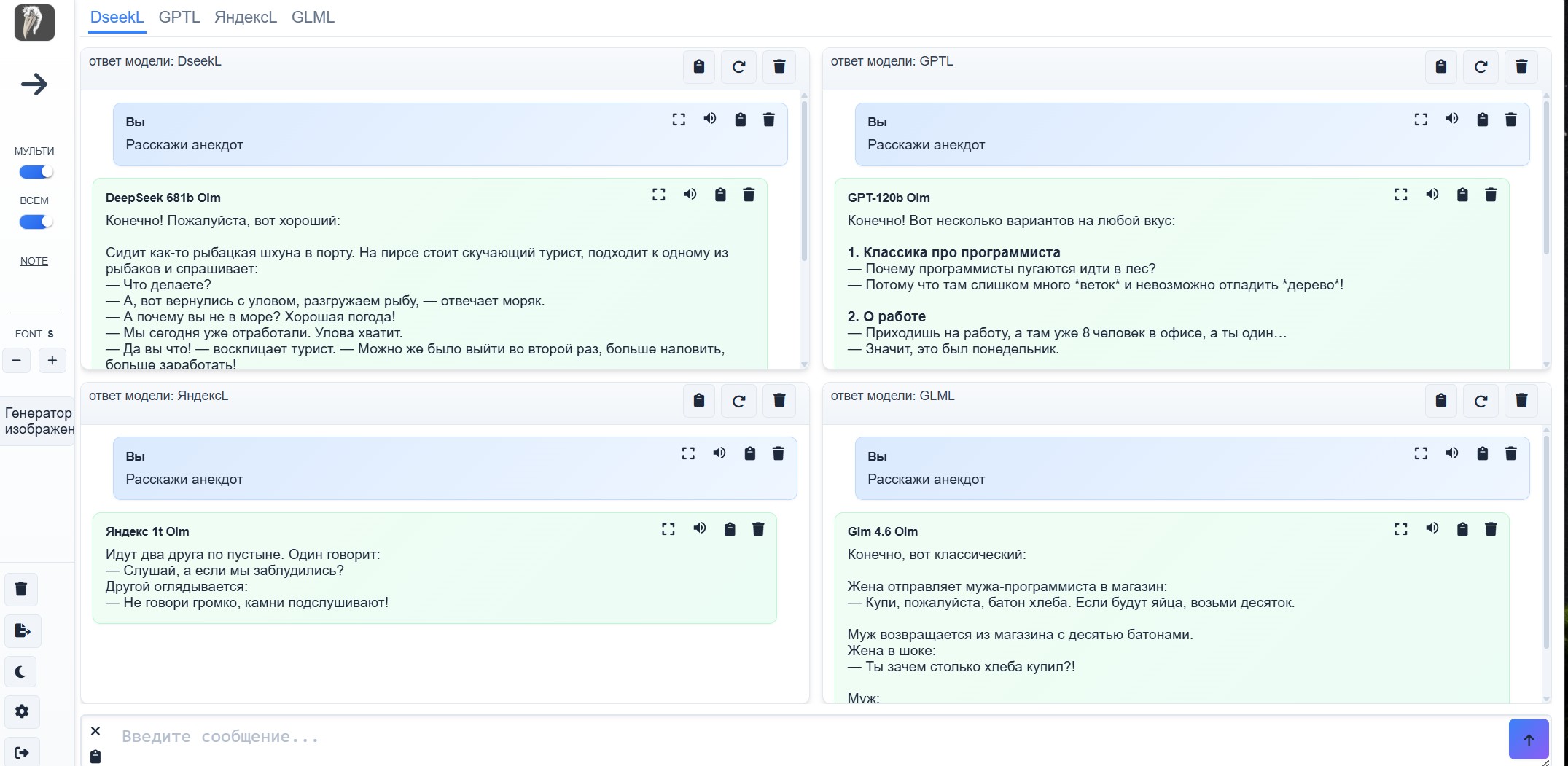The width and height of the screenshot is (1568, 766).
Task: Copy the GPT-120b Olm message
Action: click(1462, 195)
